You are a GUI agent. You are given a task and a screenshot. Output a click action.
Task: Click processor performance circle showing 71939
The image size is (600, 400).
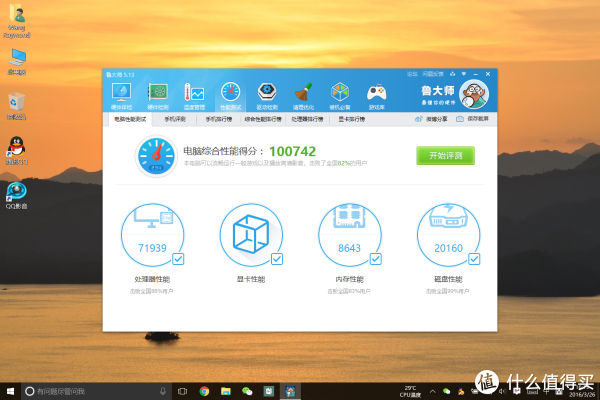pyautogui.click(x=152, y=235)
